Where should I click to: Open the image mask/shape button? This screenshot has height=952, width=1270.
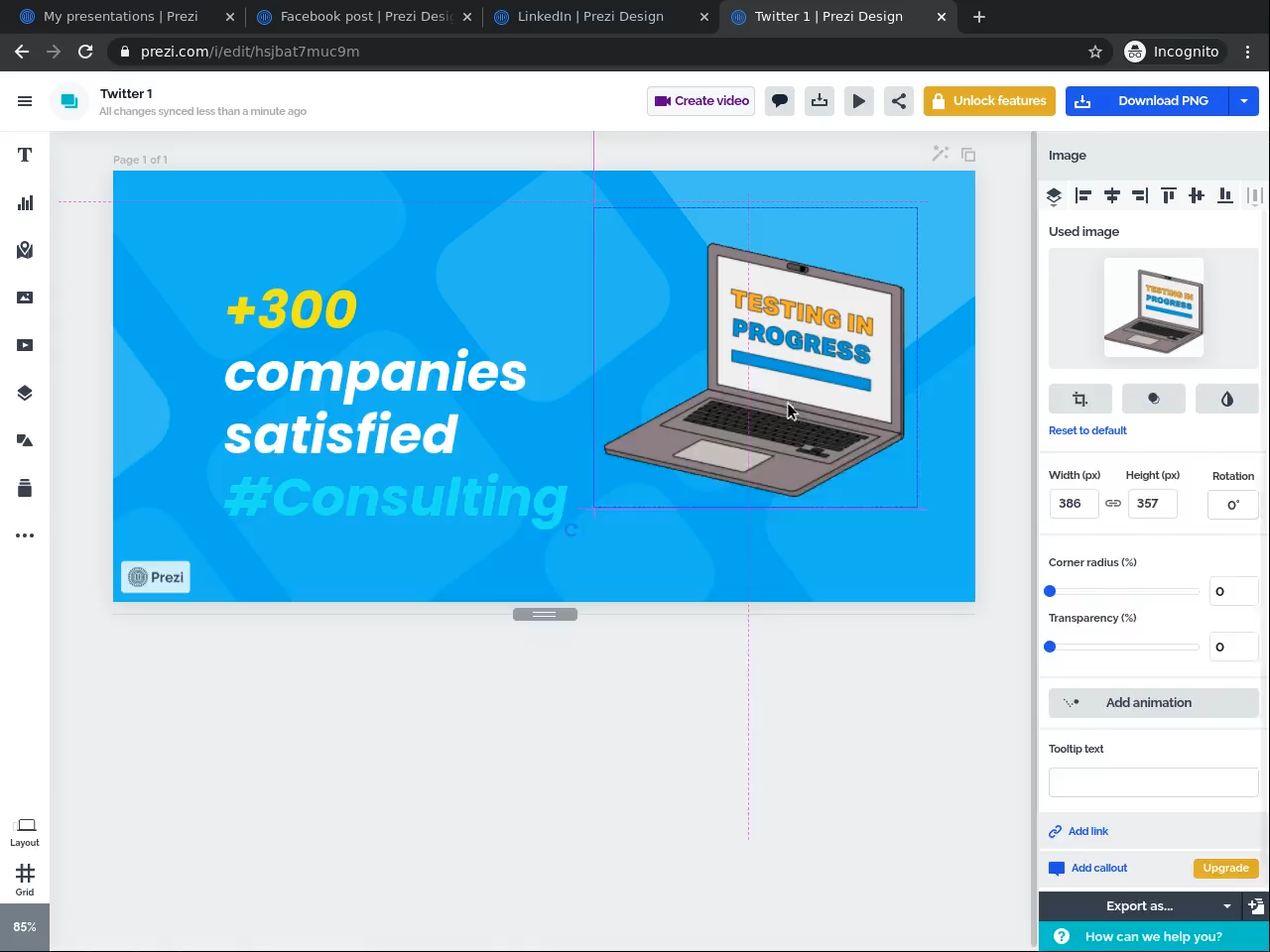[x=1154, y=399]
